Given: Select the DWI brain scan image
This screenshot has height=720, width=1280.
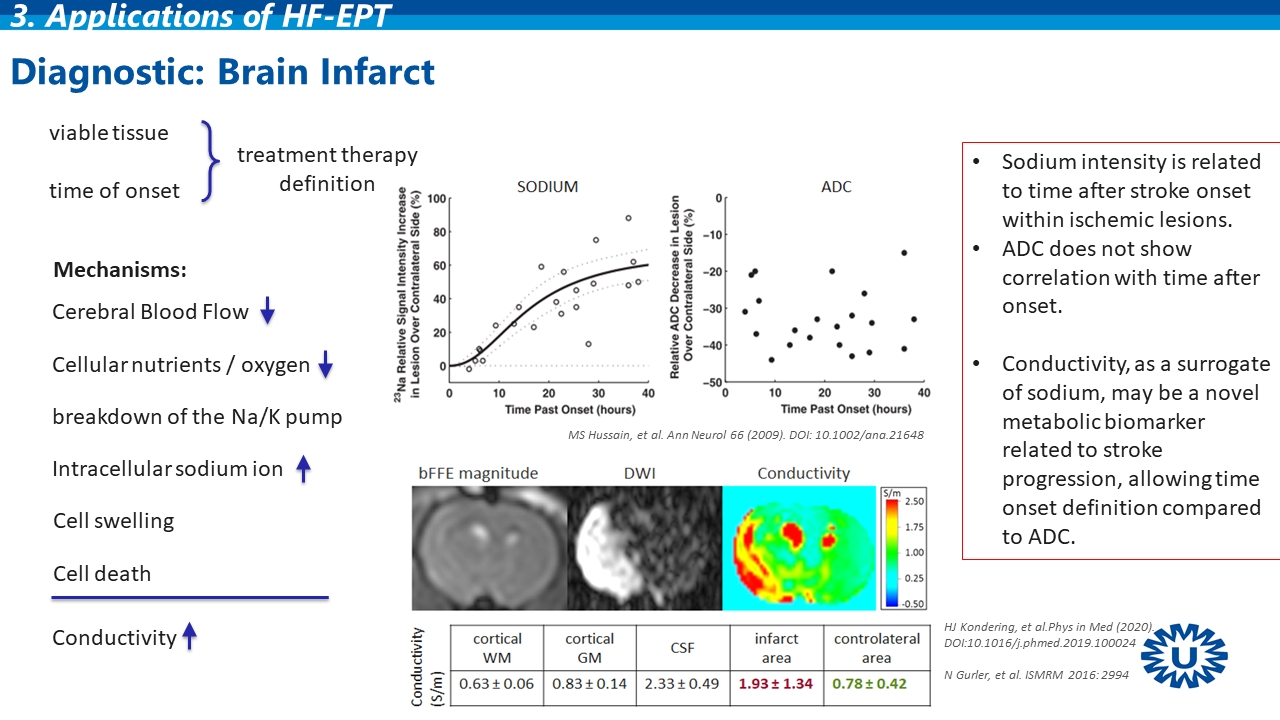Looking at the screenshot, I should (644, 548).
